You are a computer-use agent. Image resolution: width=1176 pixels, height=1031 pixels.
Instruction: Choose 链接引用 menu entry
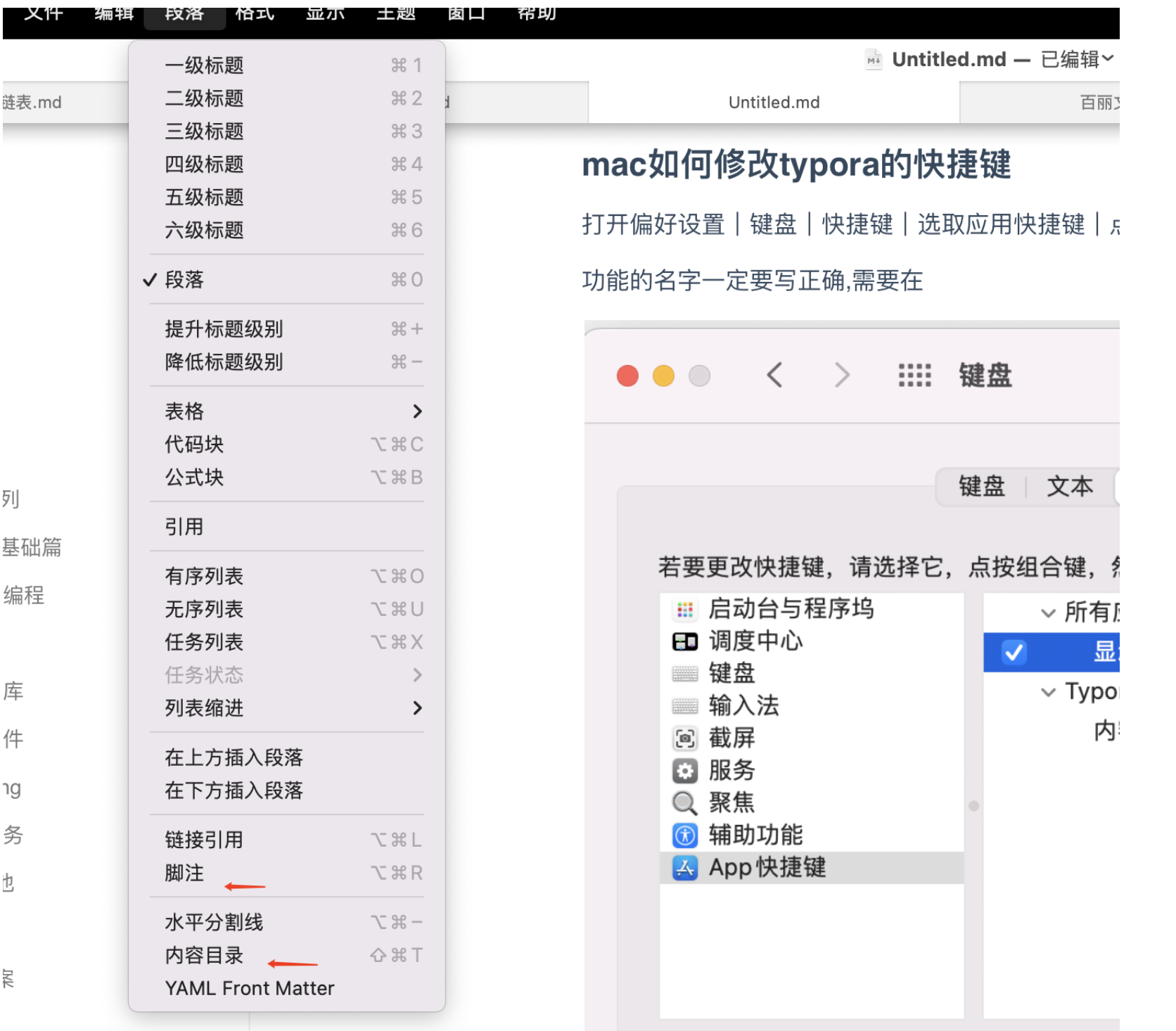(x=287, y=840)
